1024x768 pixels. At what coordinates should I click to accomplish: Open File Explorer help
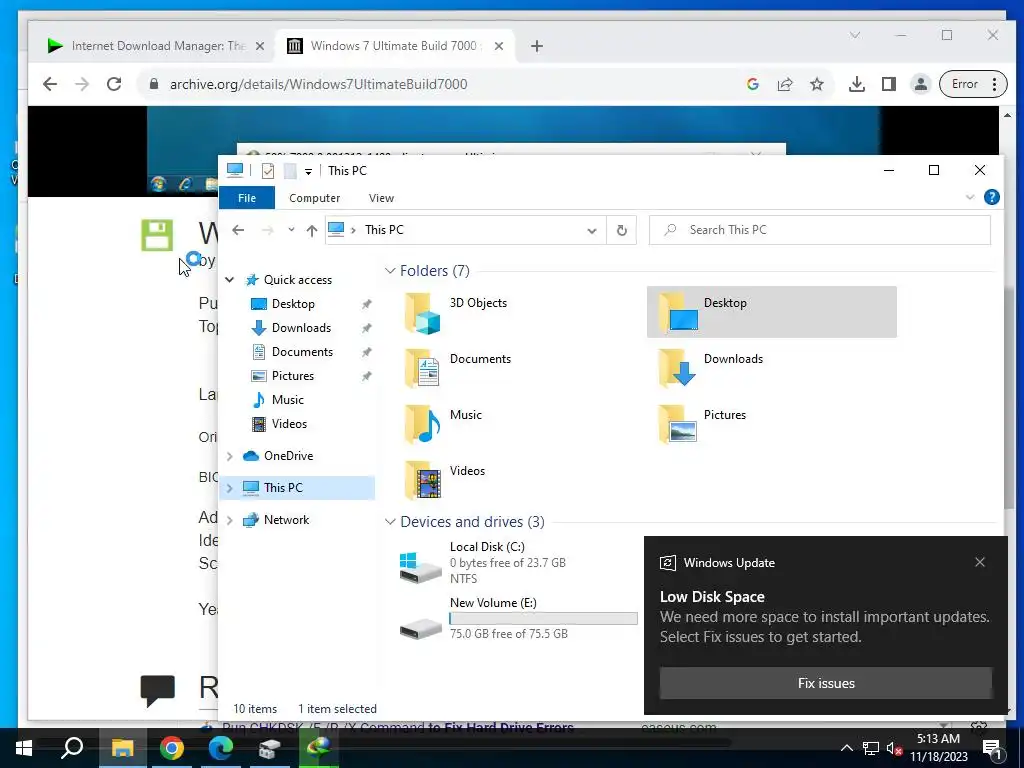coord(991,197)
